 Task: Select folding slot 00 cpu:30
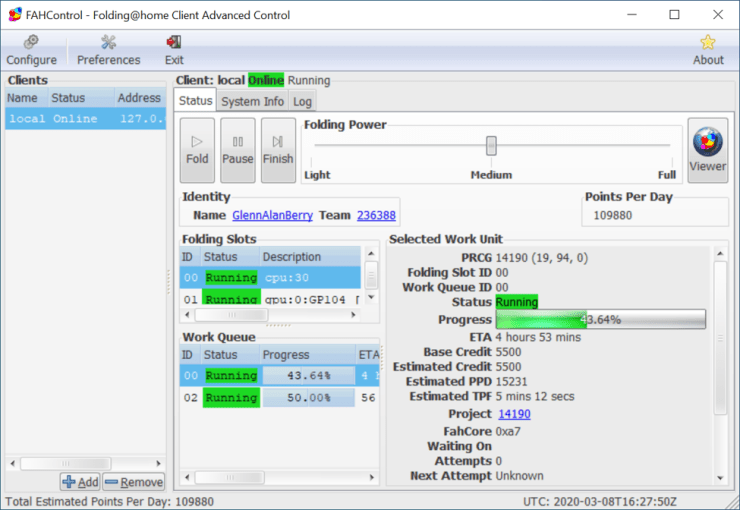point(270,277)
